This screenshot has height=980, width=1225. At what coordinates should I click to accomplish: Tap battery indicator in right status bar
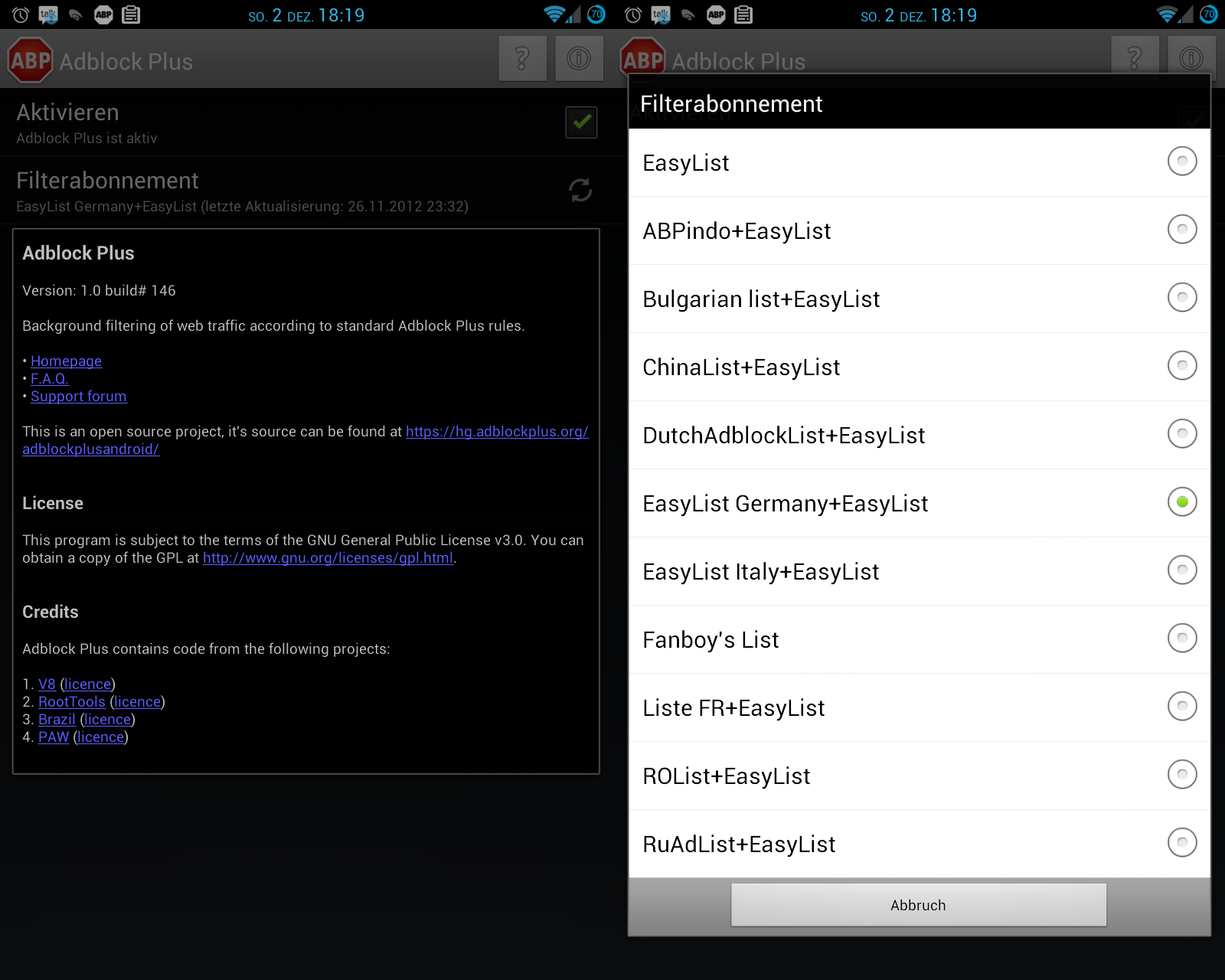[1209, 15]
